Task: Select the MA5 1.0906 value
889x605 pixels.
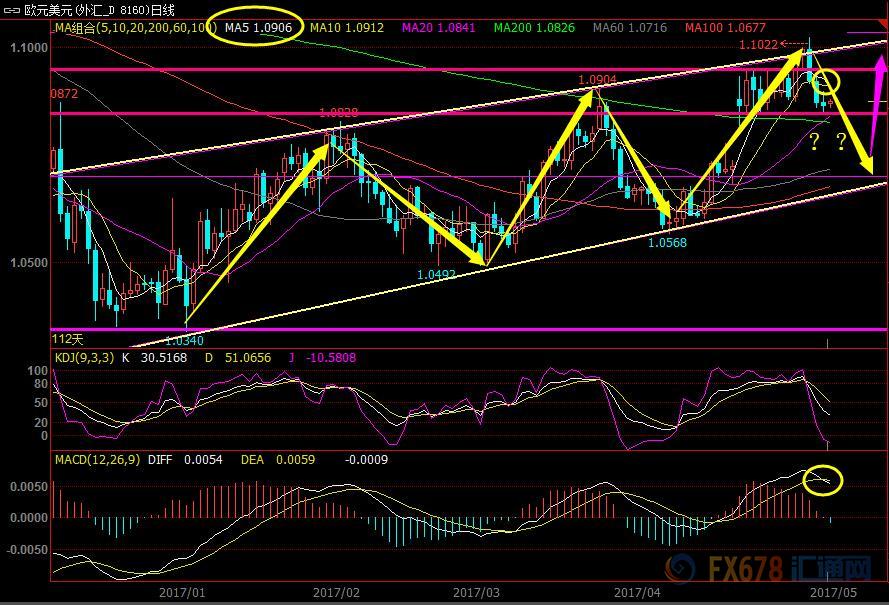Action: (x=259, y=27)
